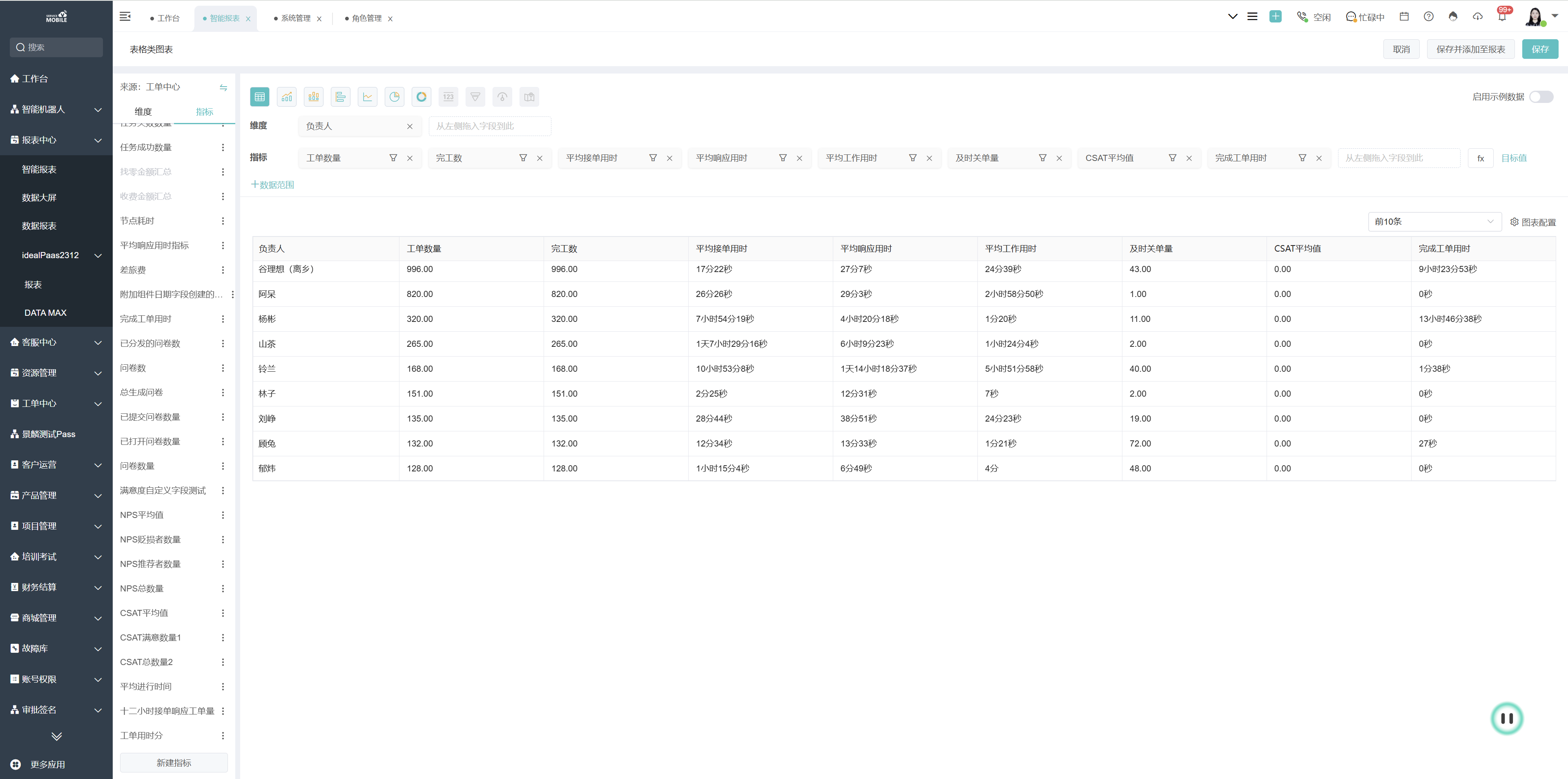Open the header list menu icon

(x=1252, y=16)
